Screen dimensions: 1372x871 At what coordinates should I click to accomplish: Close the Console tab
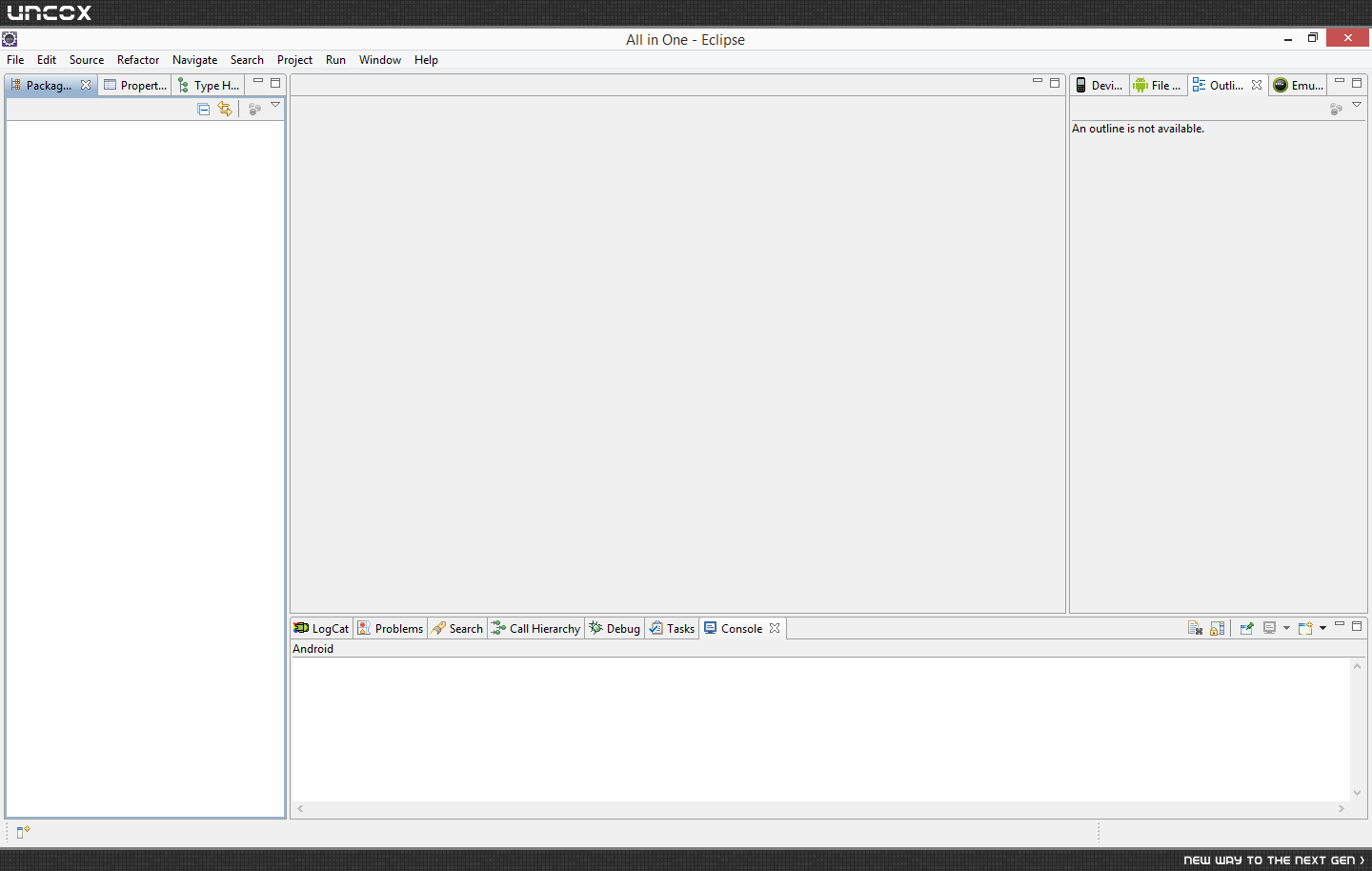(775, 628)
